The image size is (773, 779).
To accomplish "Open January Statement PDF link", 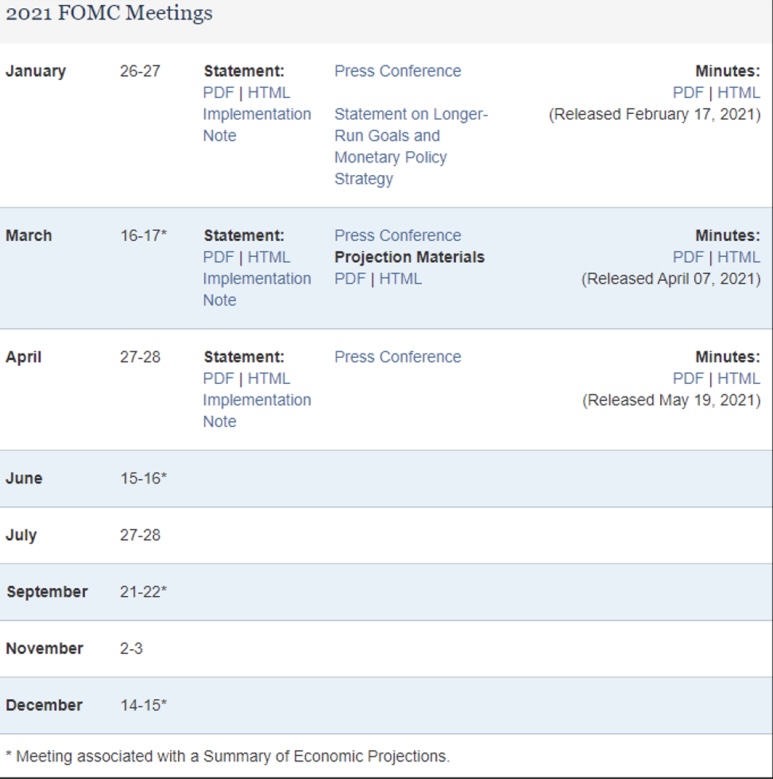I will 218,93.
